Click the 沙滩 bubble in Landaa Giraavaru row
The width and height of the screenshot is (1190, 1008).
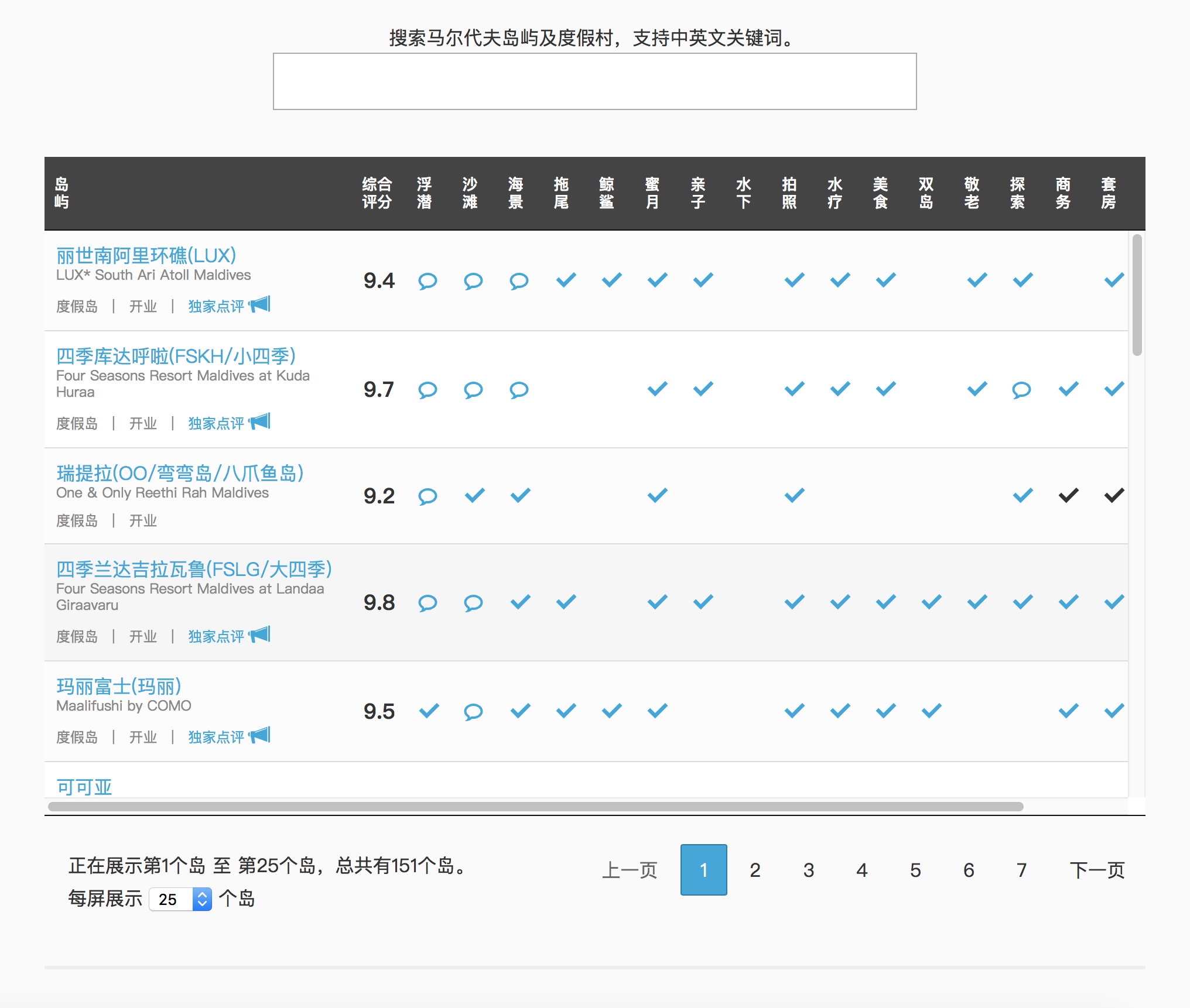click(x=473, y=603)
